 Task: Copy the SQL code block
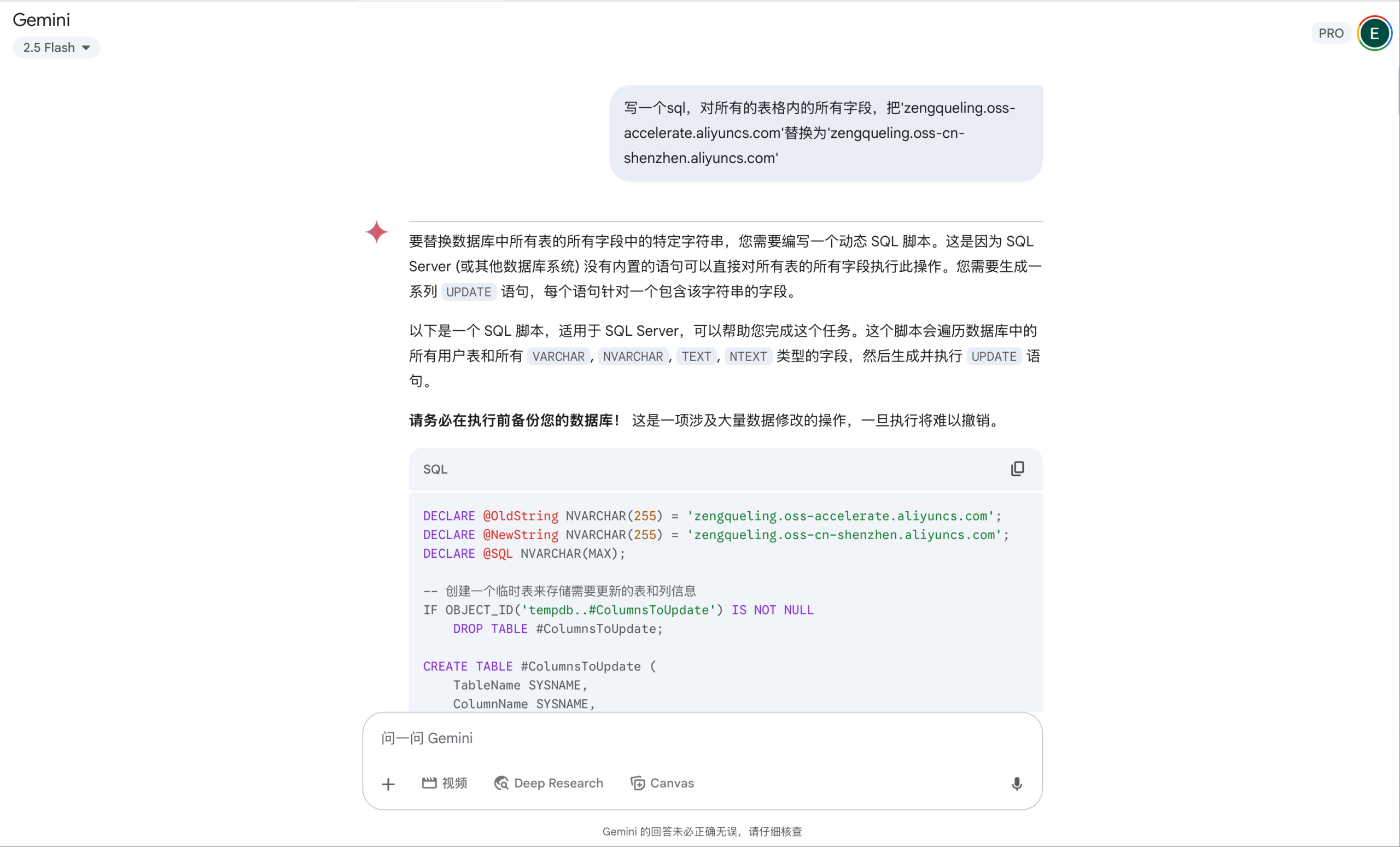click(x=1017, y=469)
